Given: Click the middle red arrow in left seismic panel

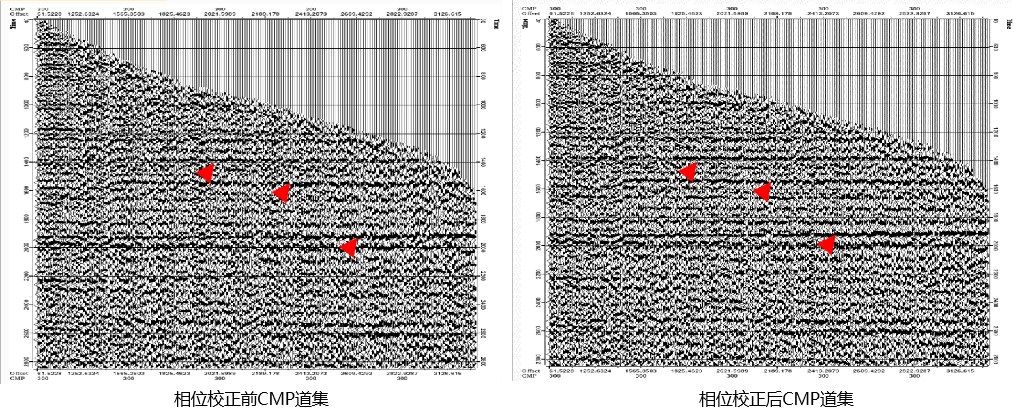Looking at the screenshot, I should (x=281, y=192).
